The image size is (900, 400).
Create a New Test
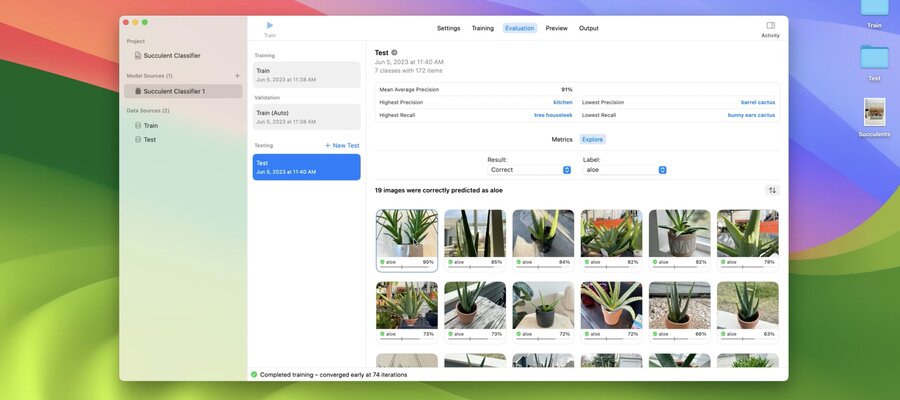coord(342,146)
